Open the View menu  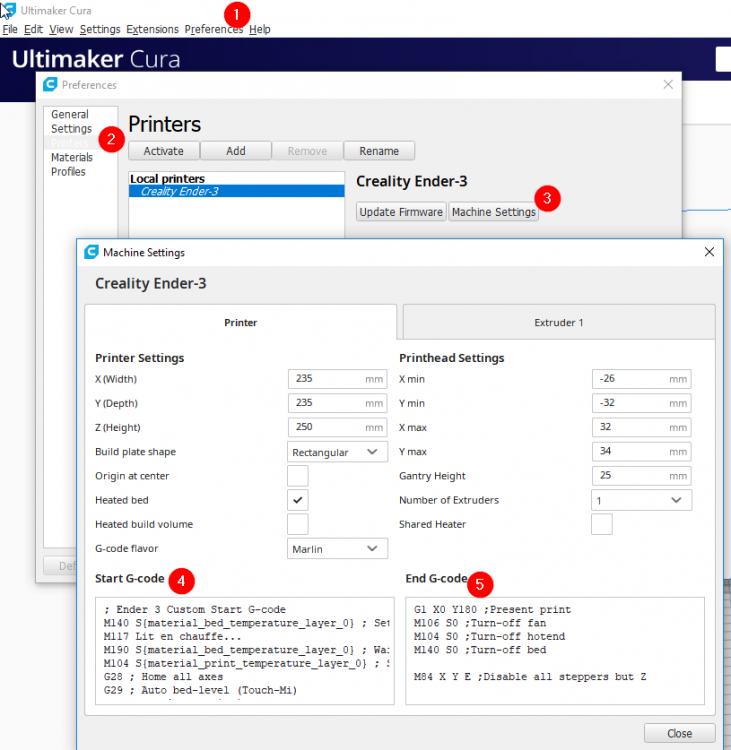(x=61, y=29)
